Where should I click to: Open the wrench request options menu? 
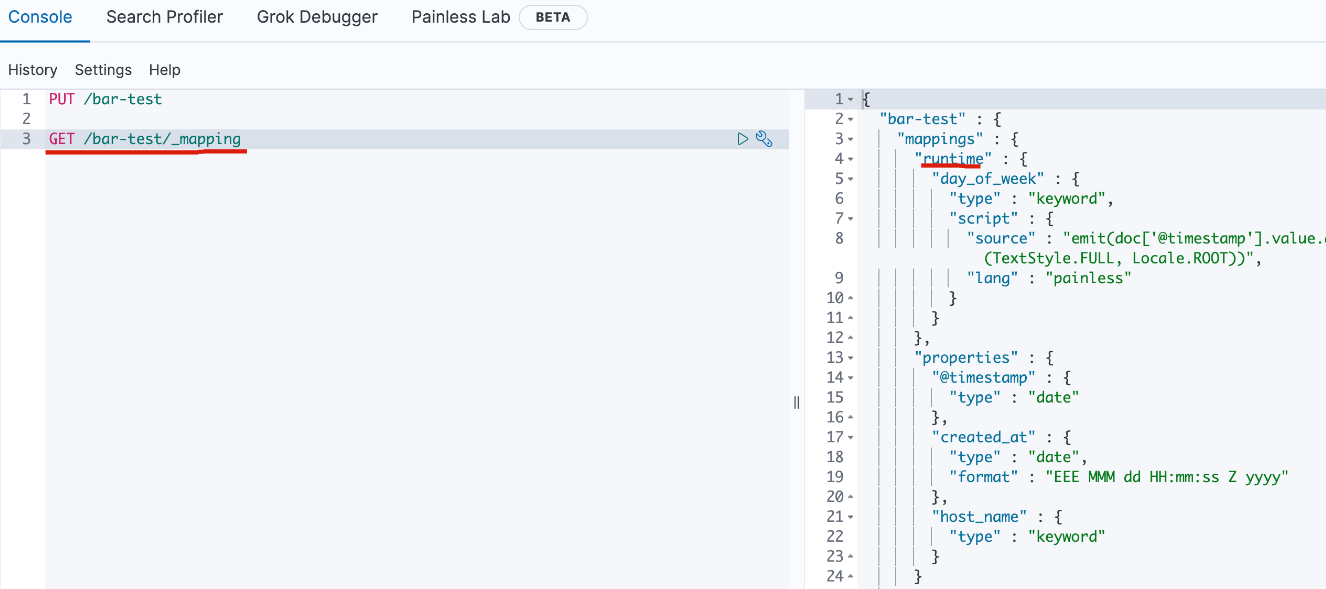[764, 139]
